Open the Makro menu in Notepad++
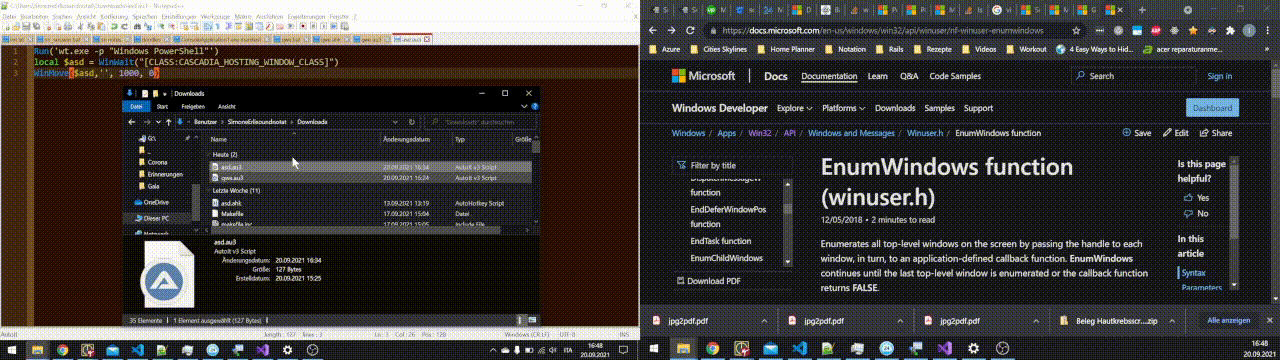Screen dimensions: 1280x360 coord(243,17)
